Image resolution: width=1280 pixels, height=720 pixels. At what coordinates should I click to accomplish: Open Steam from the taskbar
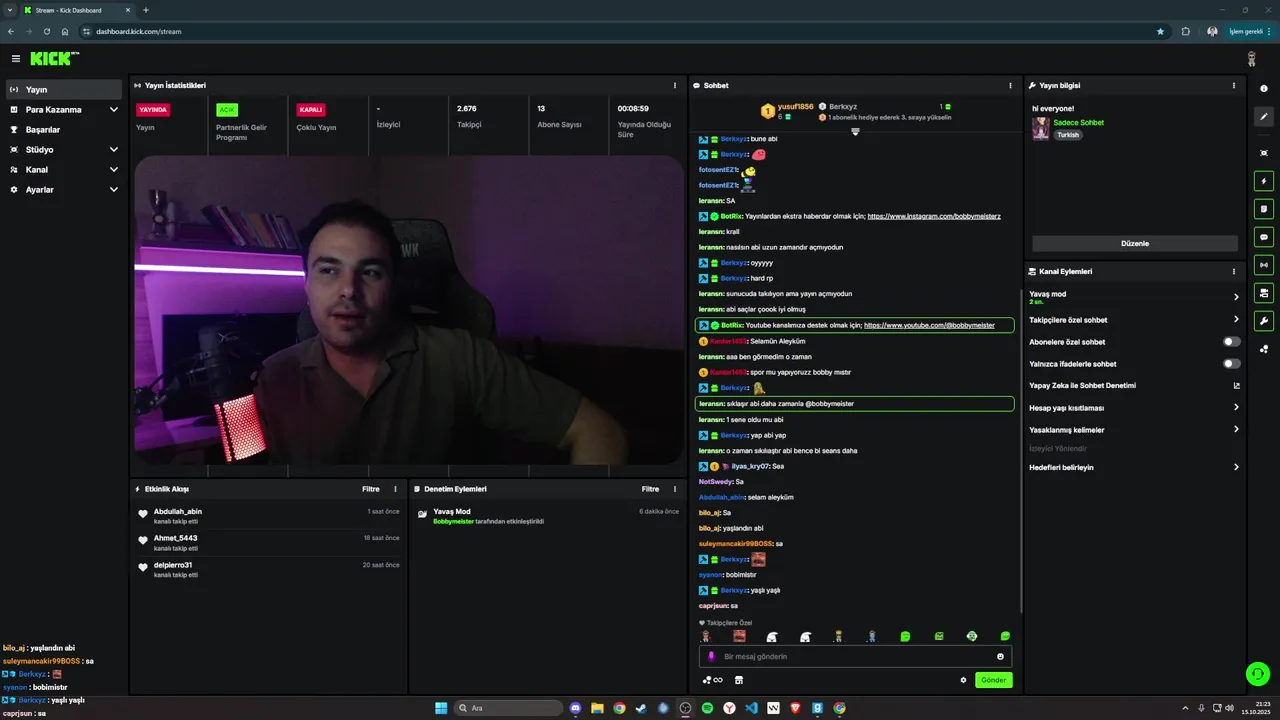pos(641,708)
